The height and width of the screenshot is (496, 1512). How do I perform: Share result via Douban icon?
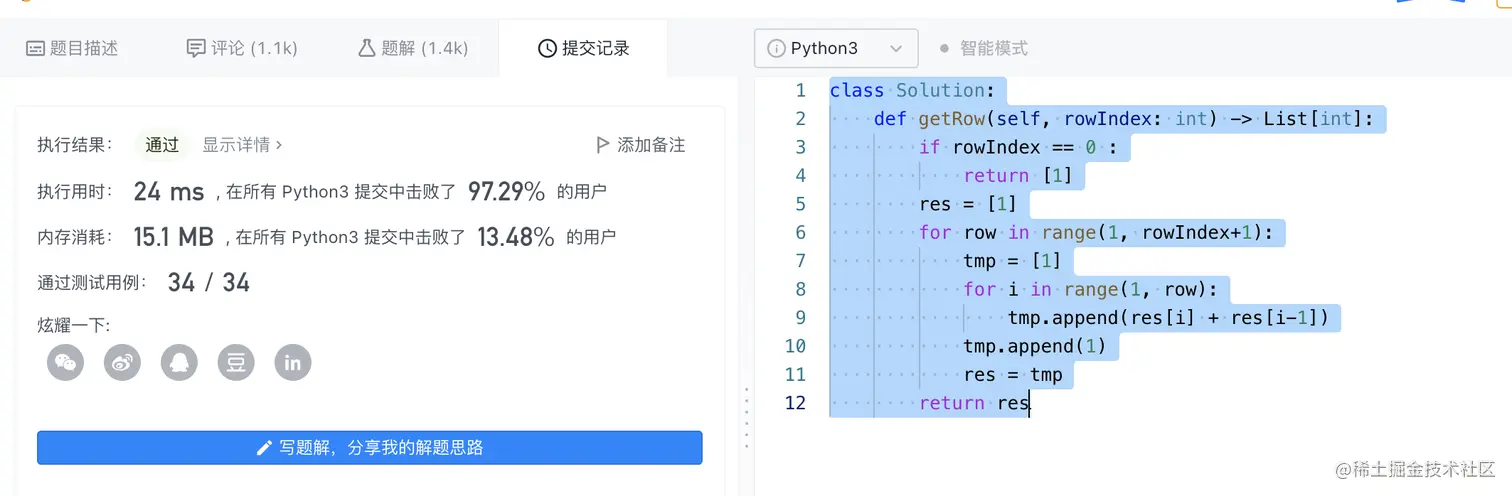[x=236, y=362]
